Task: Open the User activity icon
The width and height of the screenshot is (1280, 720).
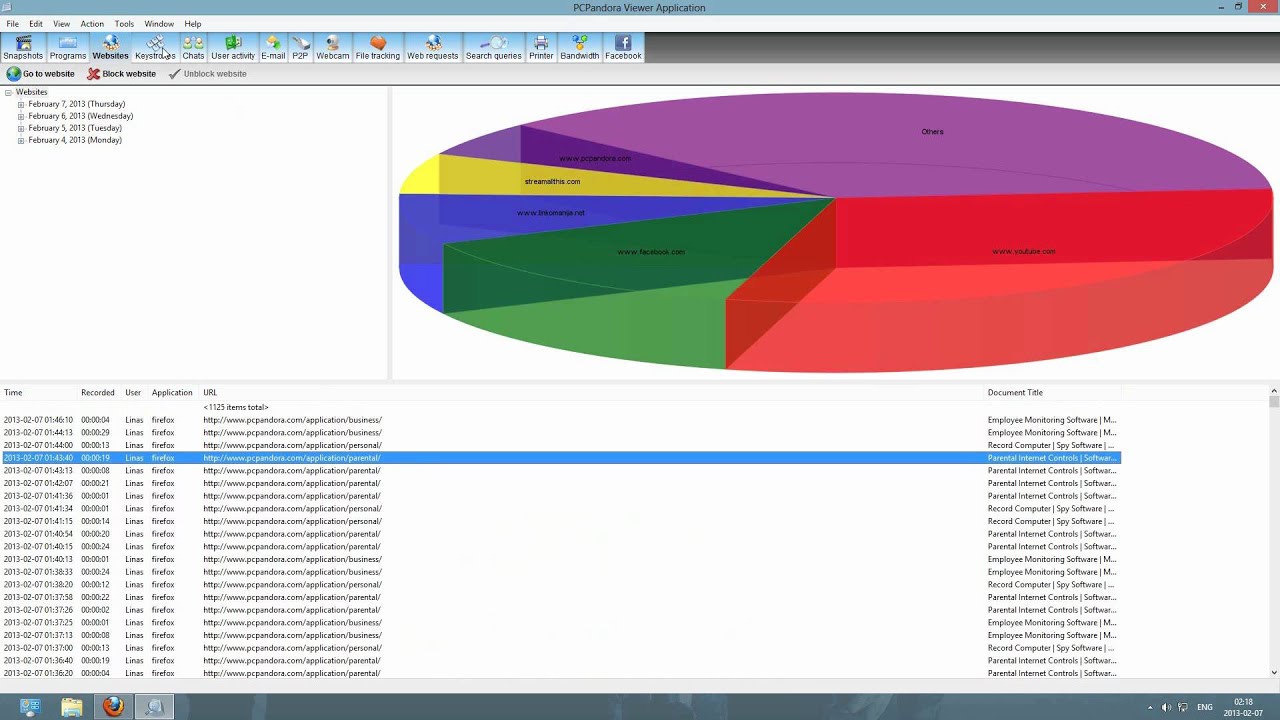Action: pos(233,47)
